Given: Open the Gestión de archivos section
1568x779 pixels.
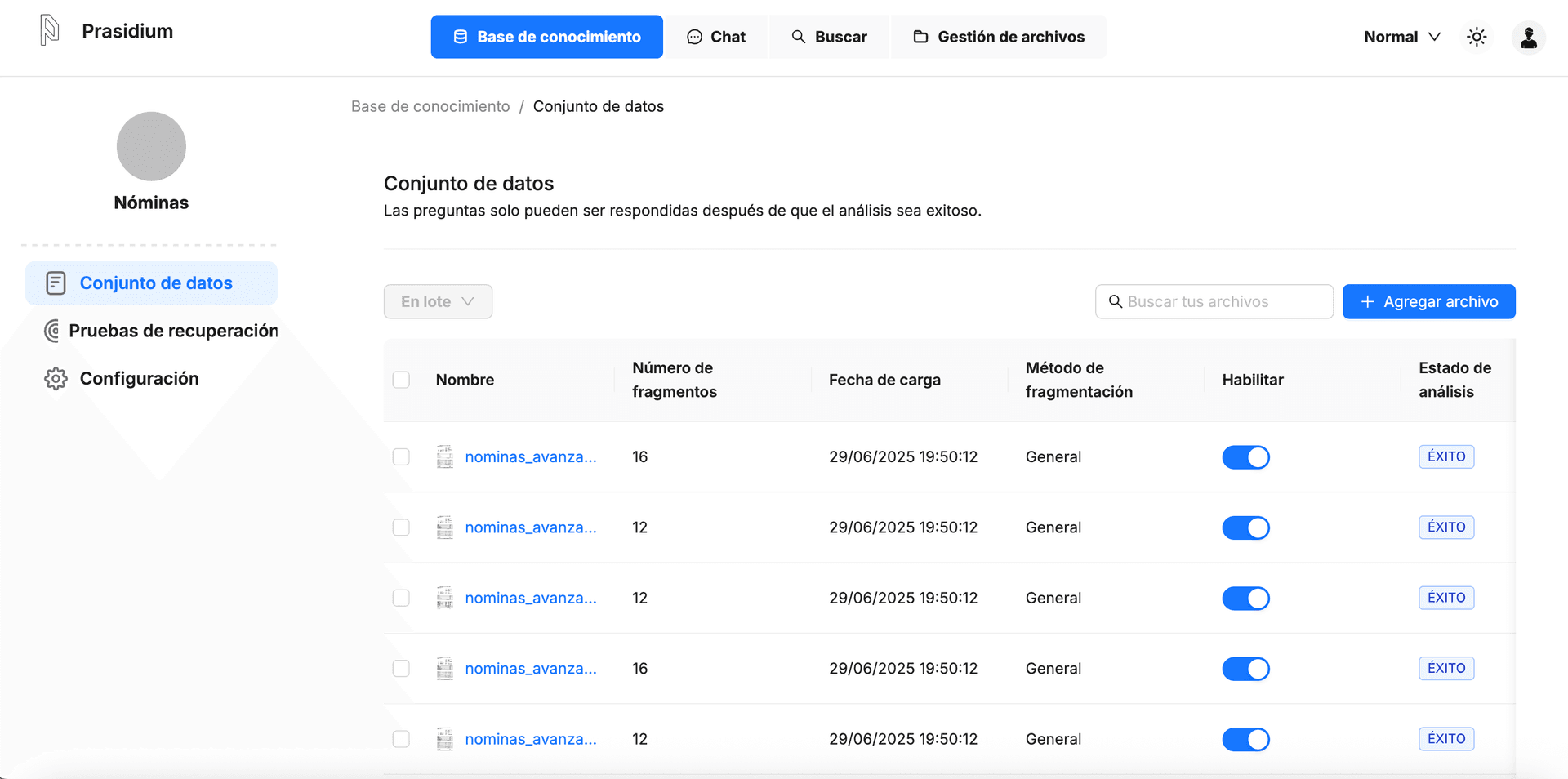Looking at the screenshot, I should click(x=998, y=37).
